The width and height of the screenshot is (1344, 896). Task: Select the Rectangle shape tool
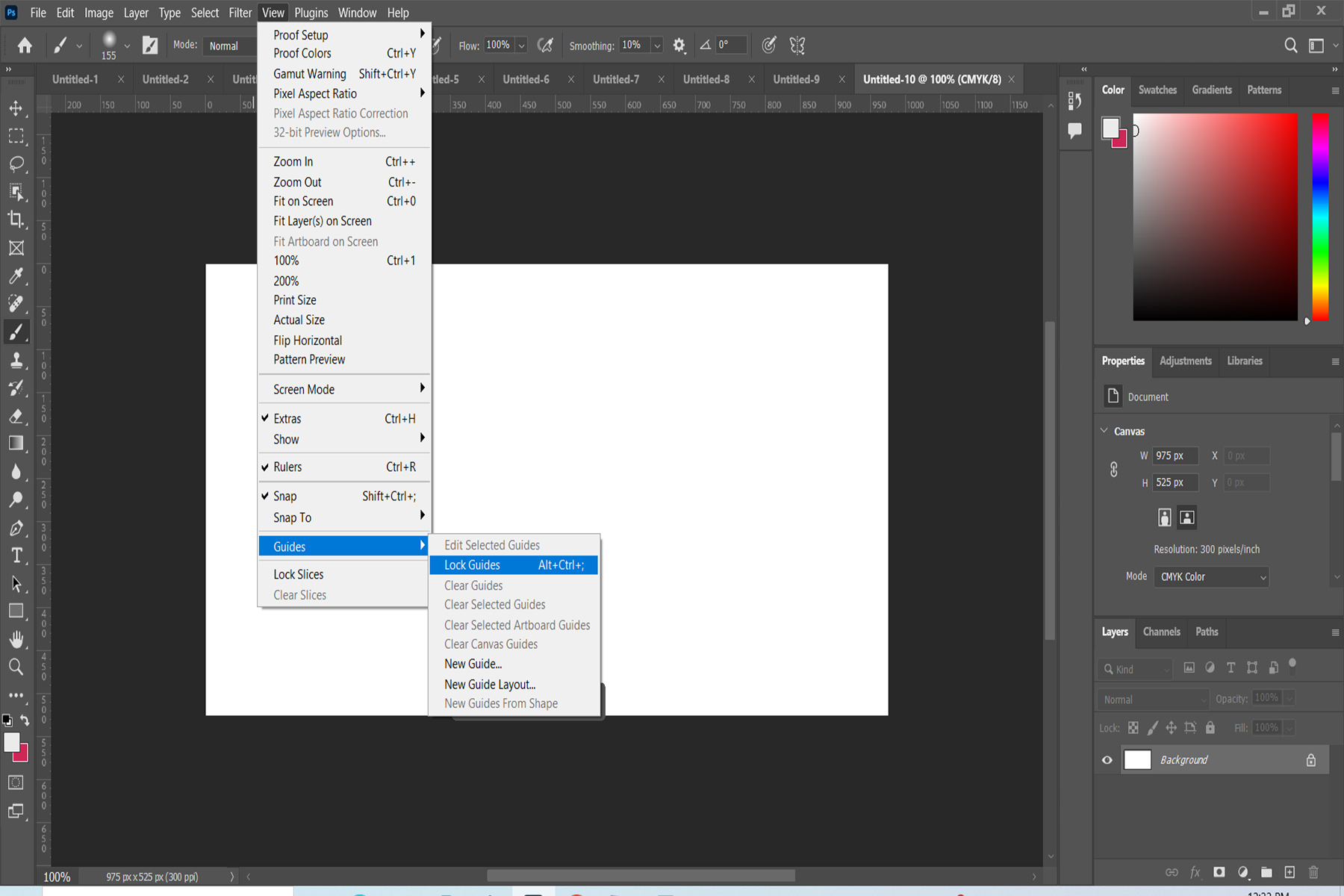pos(16,612)
